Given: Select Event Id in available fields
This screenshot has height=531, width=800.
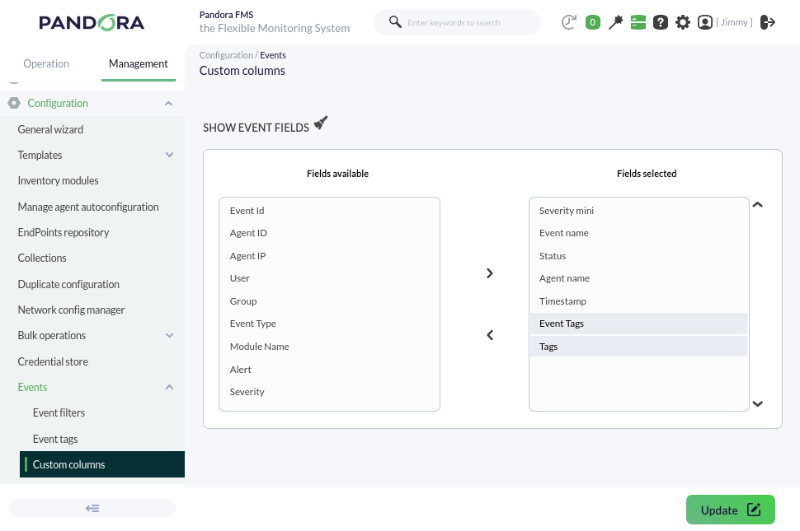Looking at the screenshot, I should [x=329, y=210].
